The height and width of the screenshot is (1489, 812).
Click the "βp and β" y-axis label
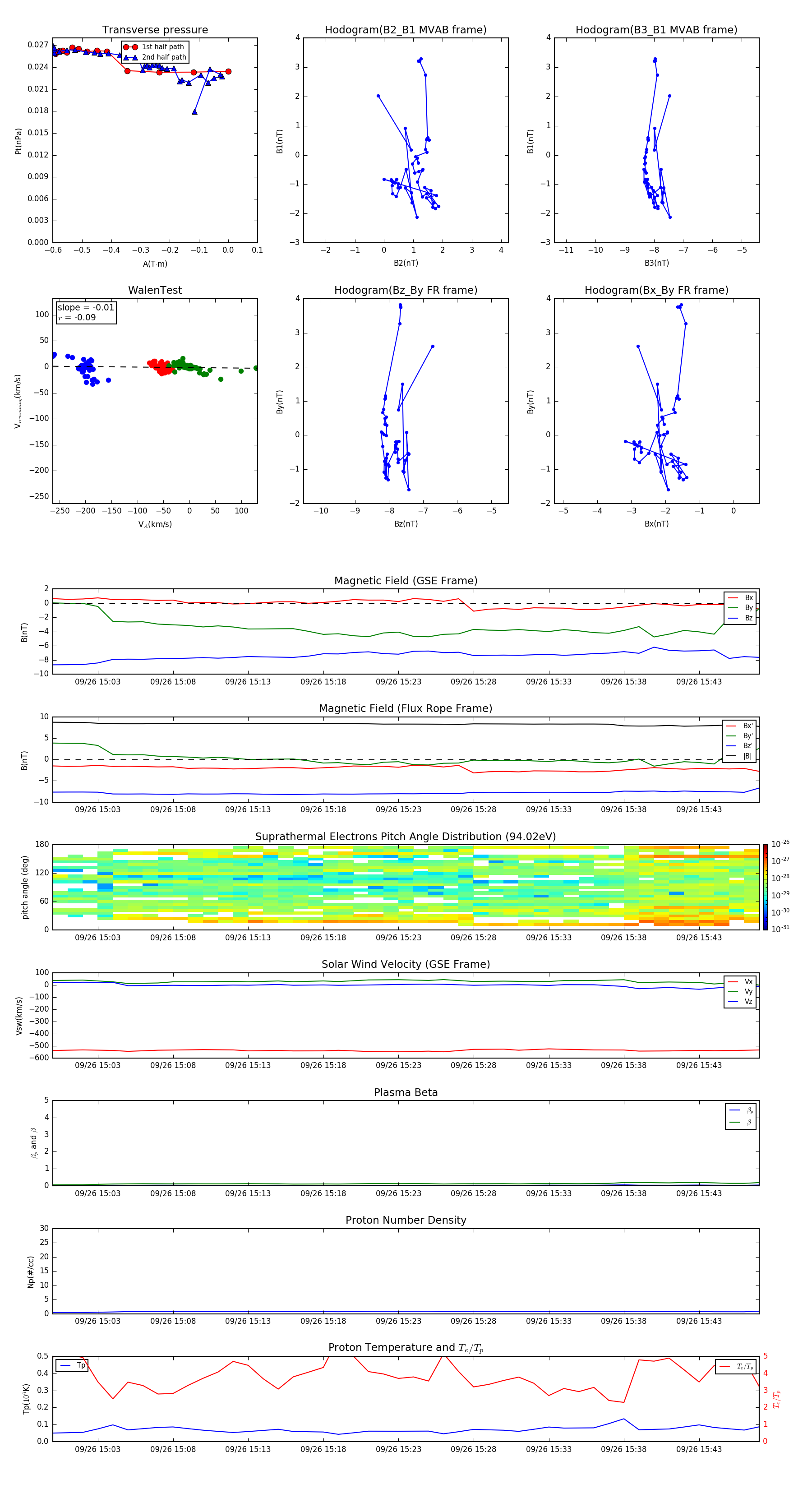34,1143
